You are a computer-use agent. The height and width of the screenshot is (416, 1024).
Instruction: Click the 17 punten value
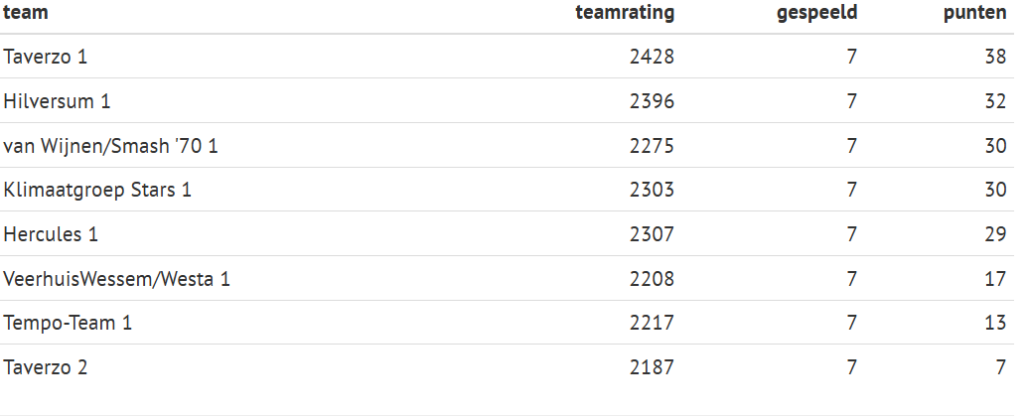coord(994,279)
